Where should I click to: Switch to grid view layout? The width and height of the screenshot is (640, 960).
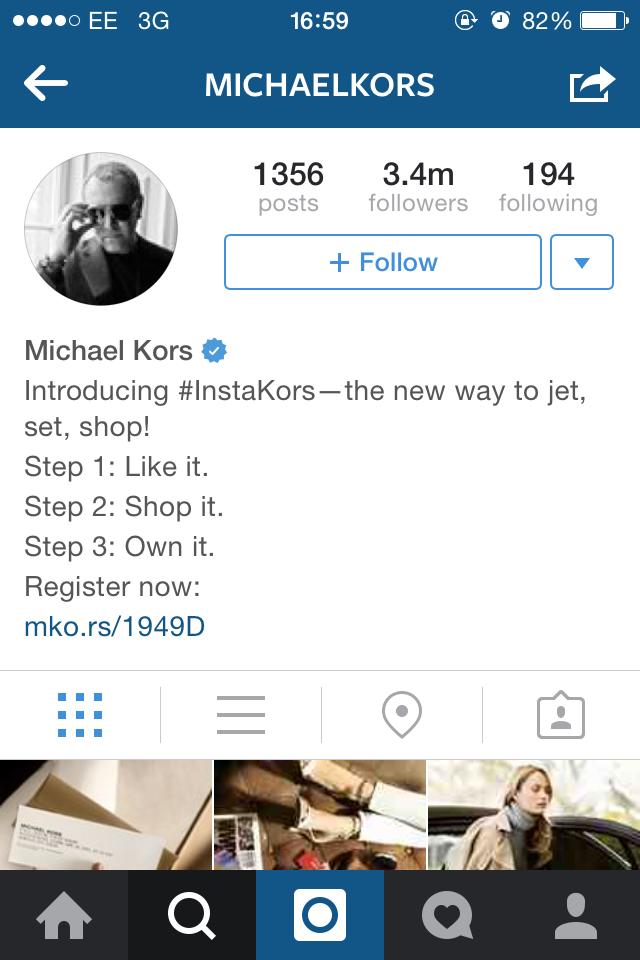(x=79, y=714)
